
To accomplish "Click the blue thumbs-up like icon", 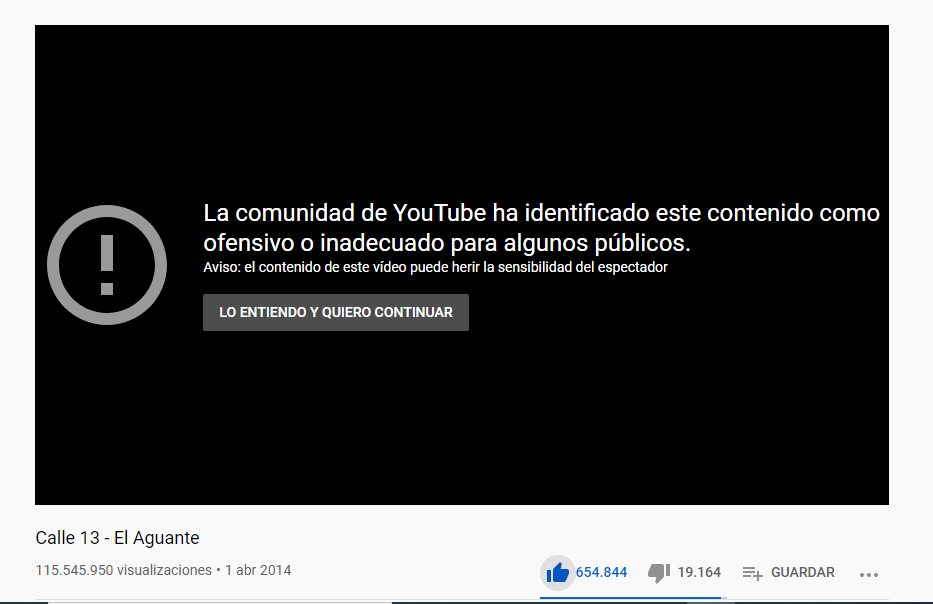I will (558, 573).
